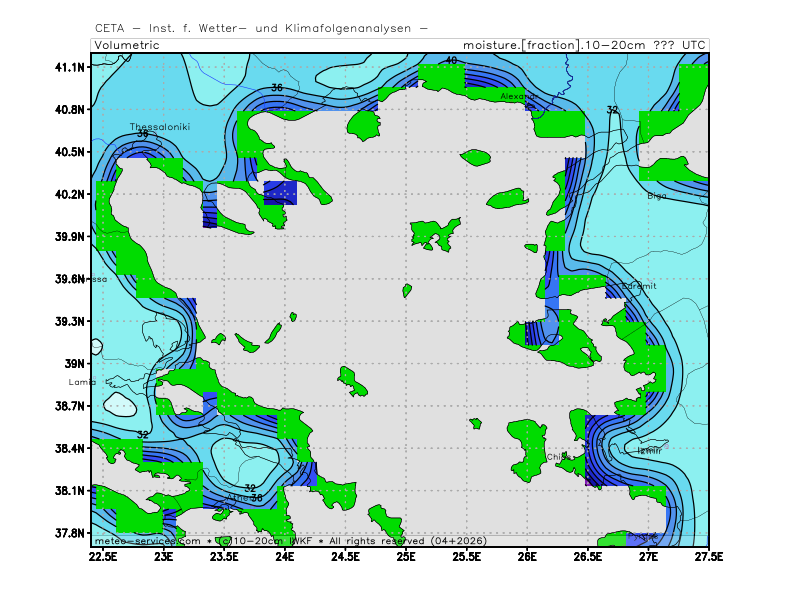Click the Edremit place name
The image size is (800, 600).
[x=639, y=286]
